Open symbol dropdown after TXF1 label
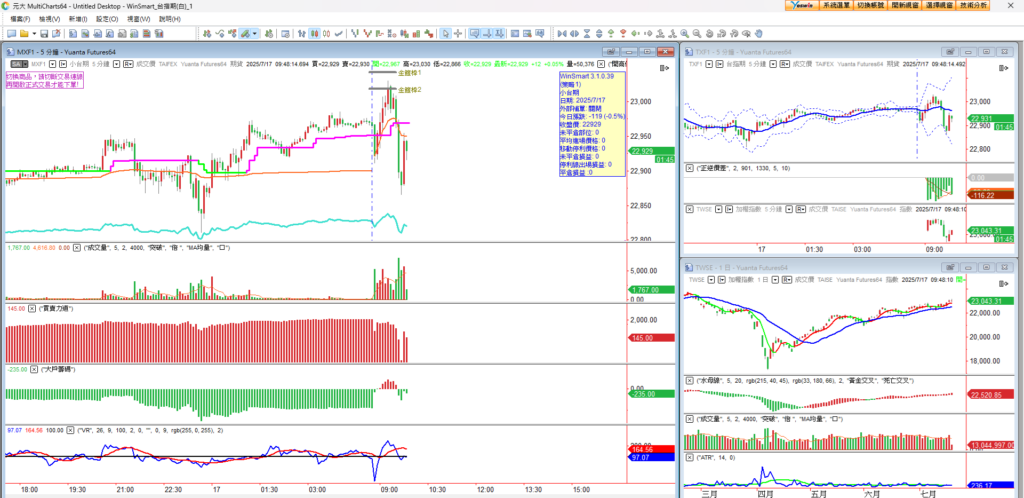The width and height of the screenshot is (1024, 498). [x=709, y=64]
